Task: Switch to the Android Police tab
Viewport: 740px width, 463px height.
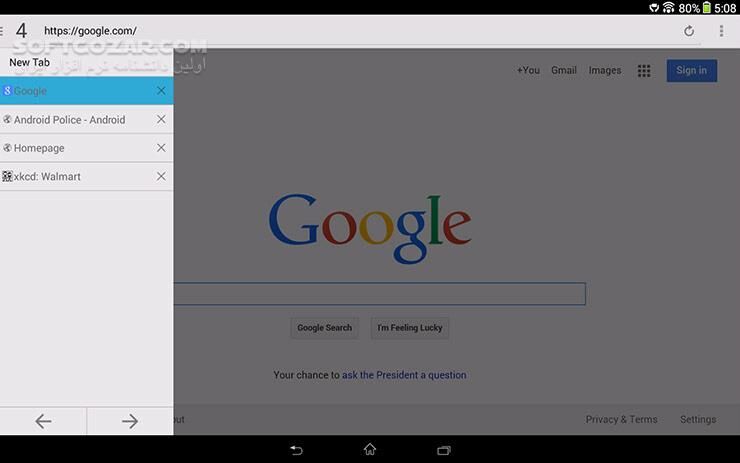Action: [x=87, y=119]
